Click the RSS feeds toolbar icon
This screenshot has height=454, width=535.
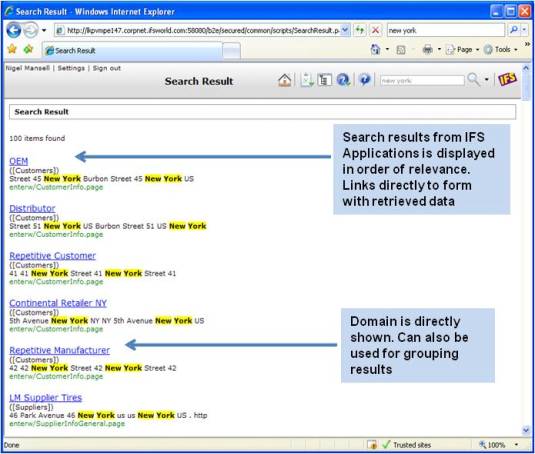pyautogui.click(x=401, y=50)
